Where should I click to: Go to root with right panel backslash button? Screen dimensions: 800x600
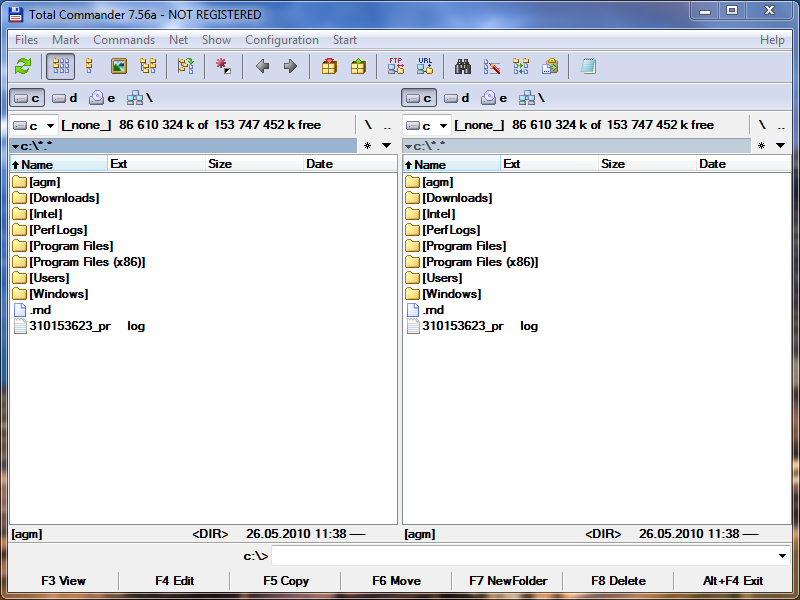(x=762, y=126)
